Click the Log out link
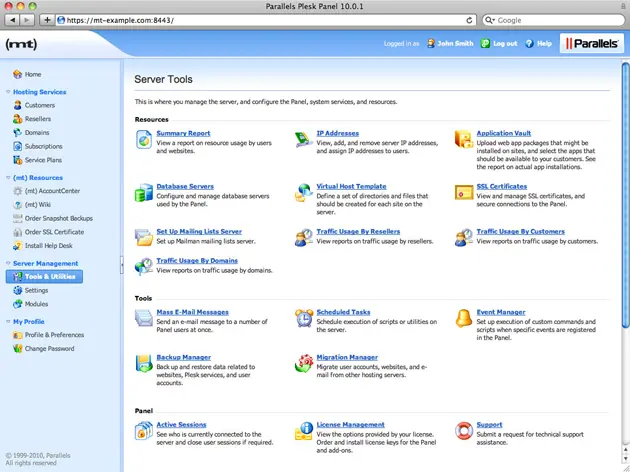The width and height of the screenshot is (630, 472). point(505,43)
